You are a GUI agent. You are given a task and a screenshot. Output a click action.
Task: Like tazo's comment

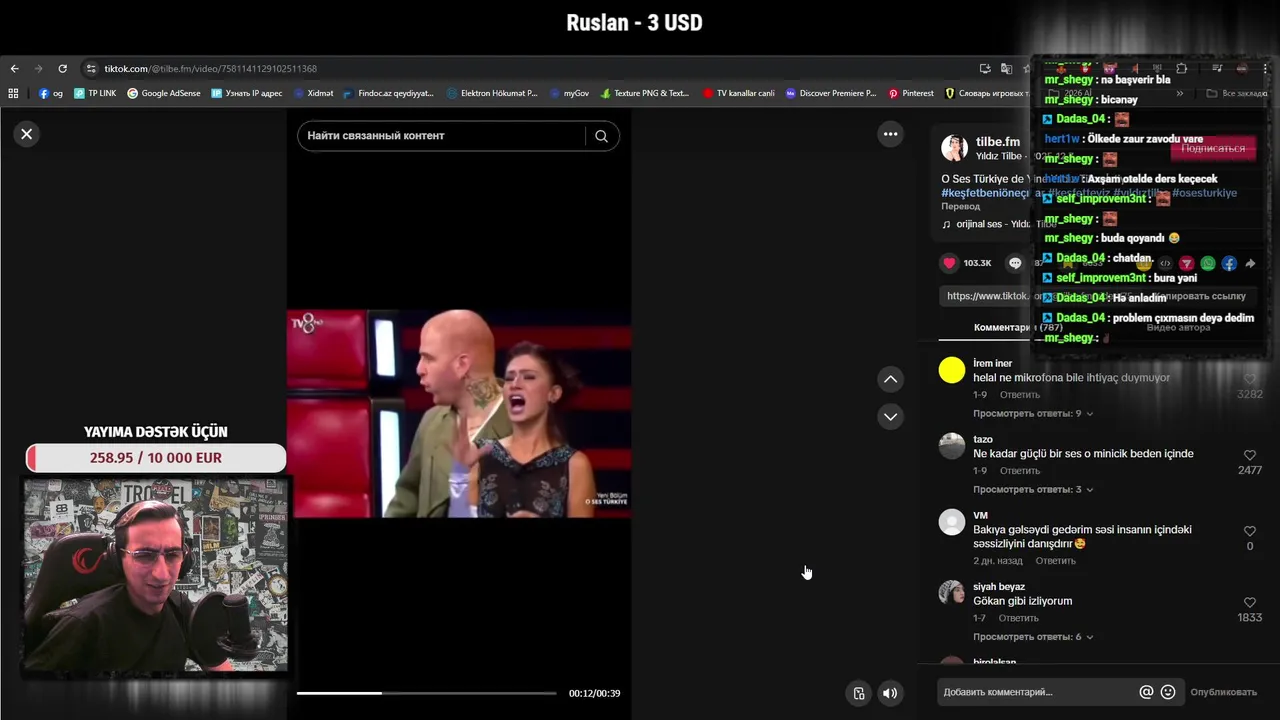click(x=1249, y=455)
